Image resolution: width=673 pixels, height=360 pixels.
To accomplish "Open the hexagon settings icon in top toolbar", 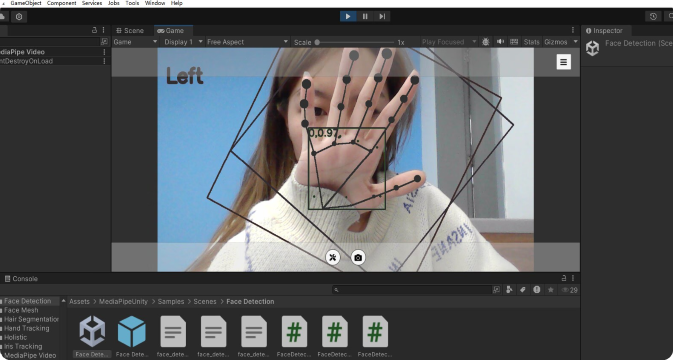I will tap(19, 16).
